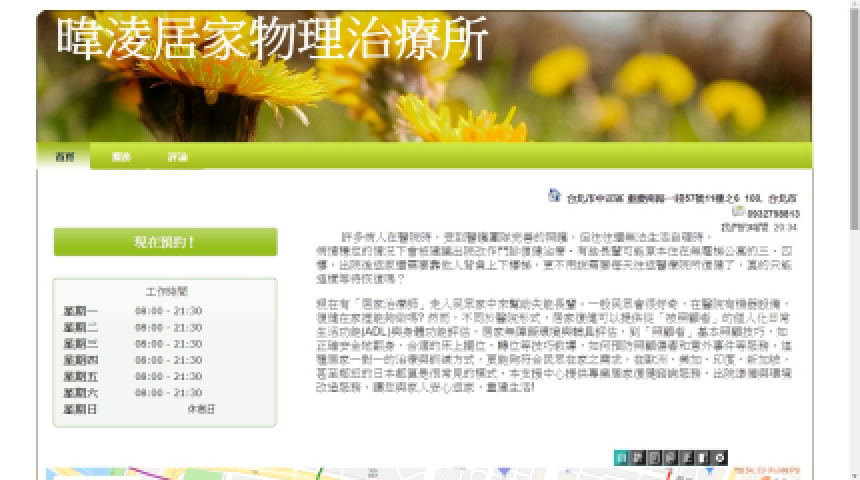Click the gear icon ending the bottom toolbar
This screenshot has height=480, width=860.
[x=719, y=458]
